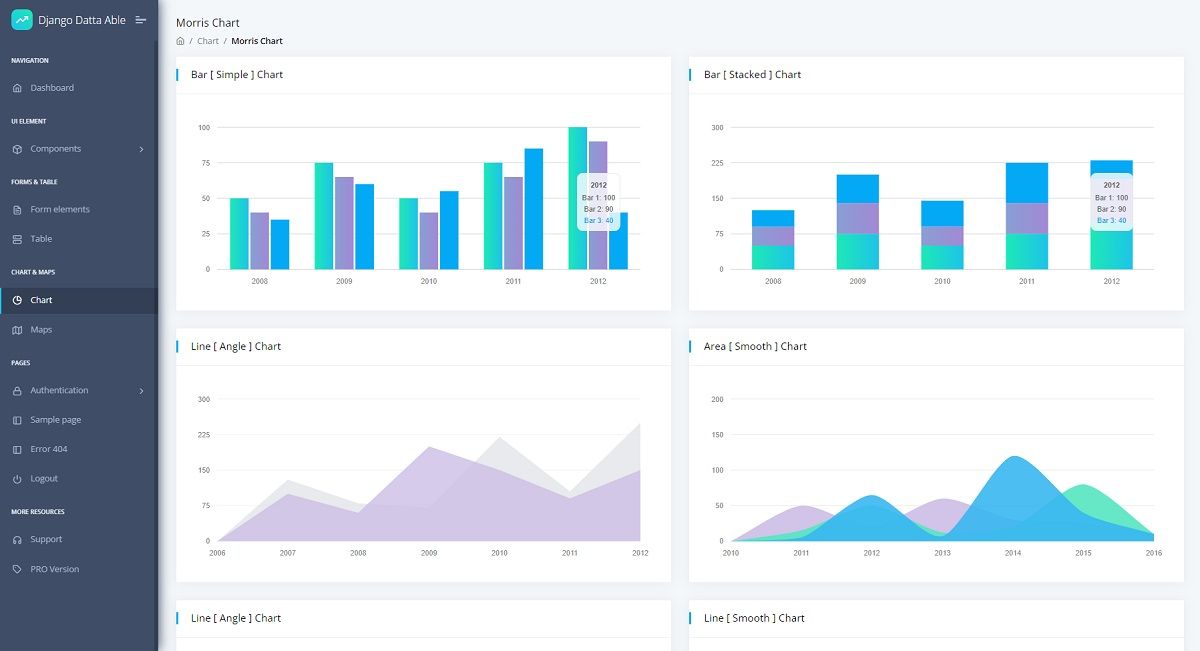Click the 2012 tooltip in stacked bar chart
Image resolution: width=1200 pixels, height=651 pixels.
1111,202
